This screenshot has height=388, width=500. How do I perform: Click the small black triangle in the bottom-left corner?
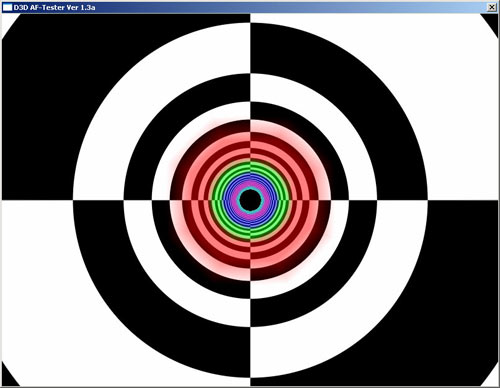point(8,377)
